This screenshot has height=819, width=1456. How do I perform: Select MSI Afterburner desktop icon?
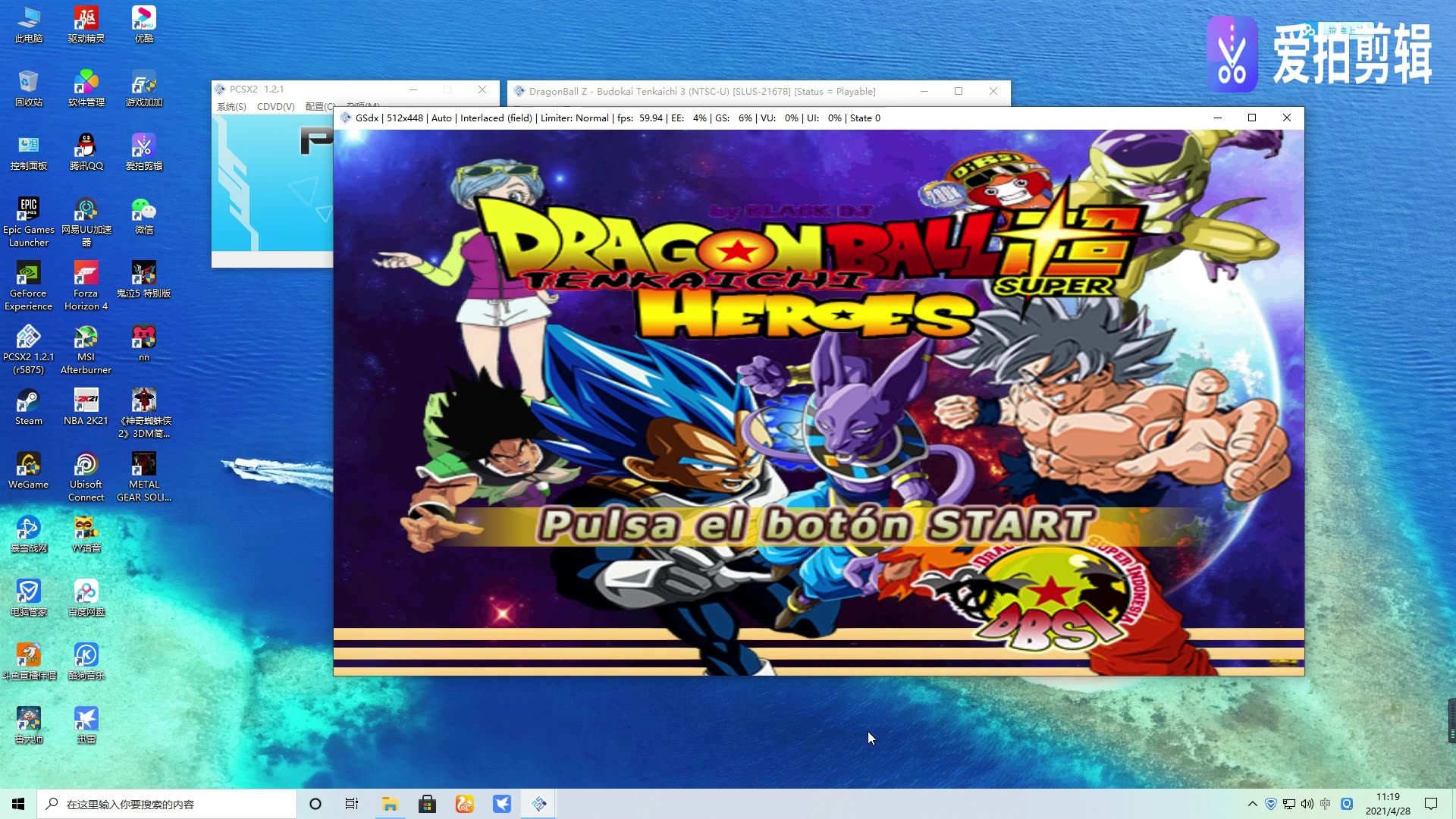[86, 349]
